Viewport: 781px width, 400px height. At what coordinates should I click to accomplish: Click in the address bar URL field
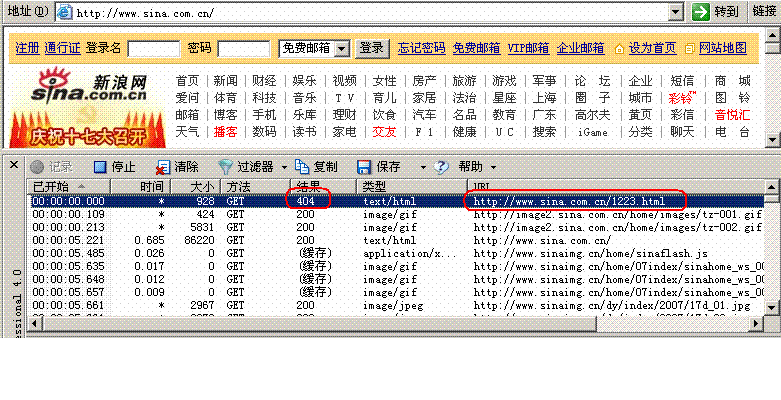point(371,12)
